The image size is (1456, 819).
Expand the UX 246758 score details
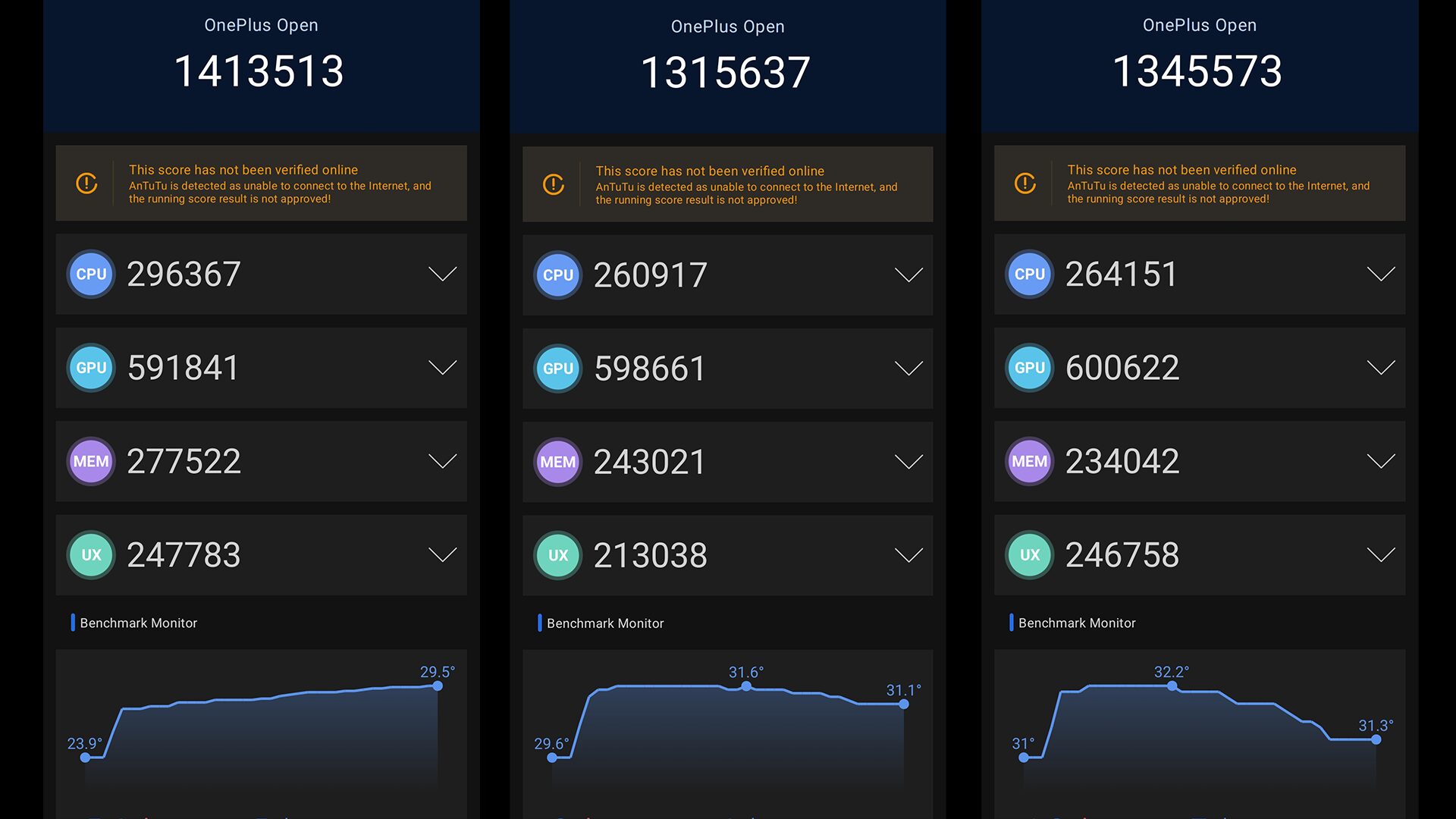(1381, 555)
